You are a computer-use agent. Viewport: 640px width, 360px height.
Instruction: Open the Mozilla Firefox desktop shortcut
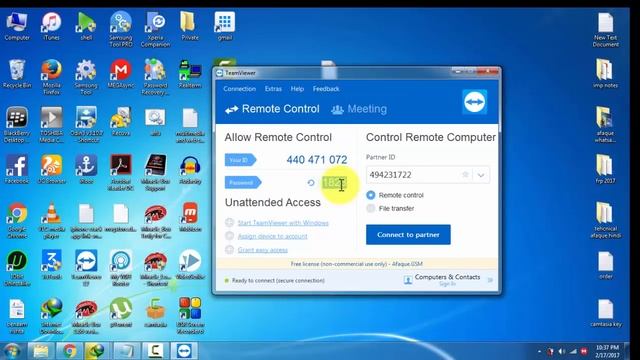coord(51,77)
